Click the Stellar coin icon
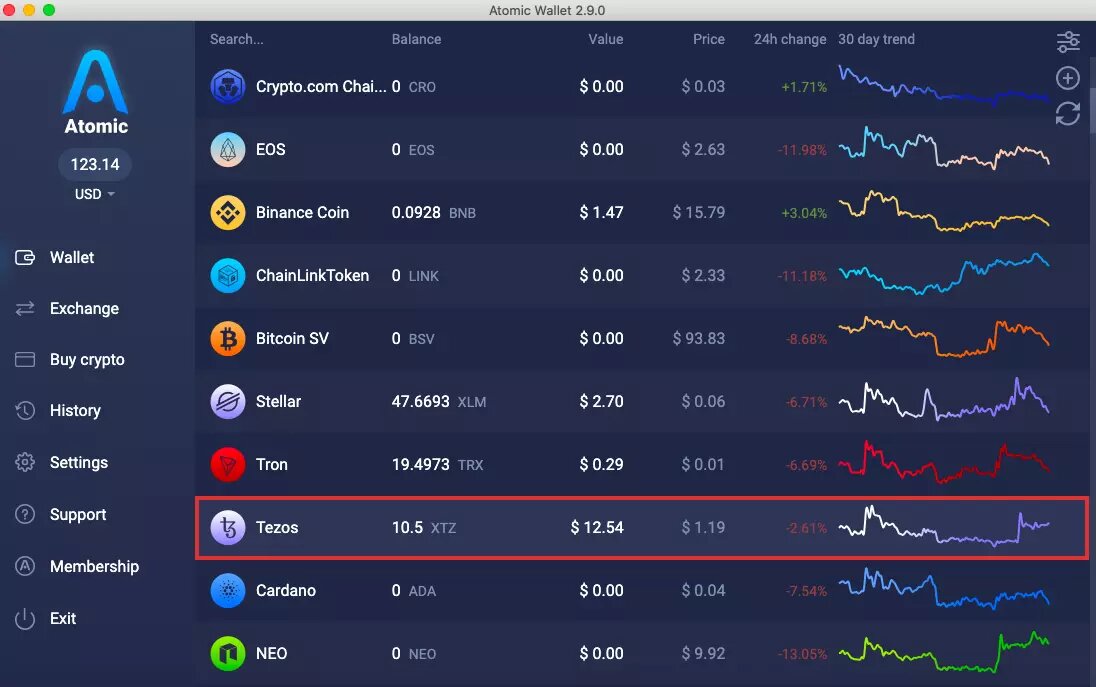 tap(228, 401)
